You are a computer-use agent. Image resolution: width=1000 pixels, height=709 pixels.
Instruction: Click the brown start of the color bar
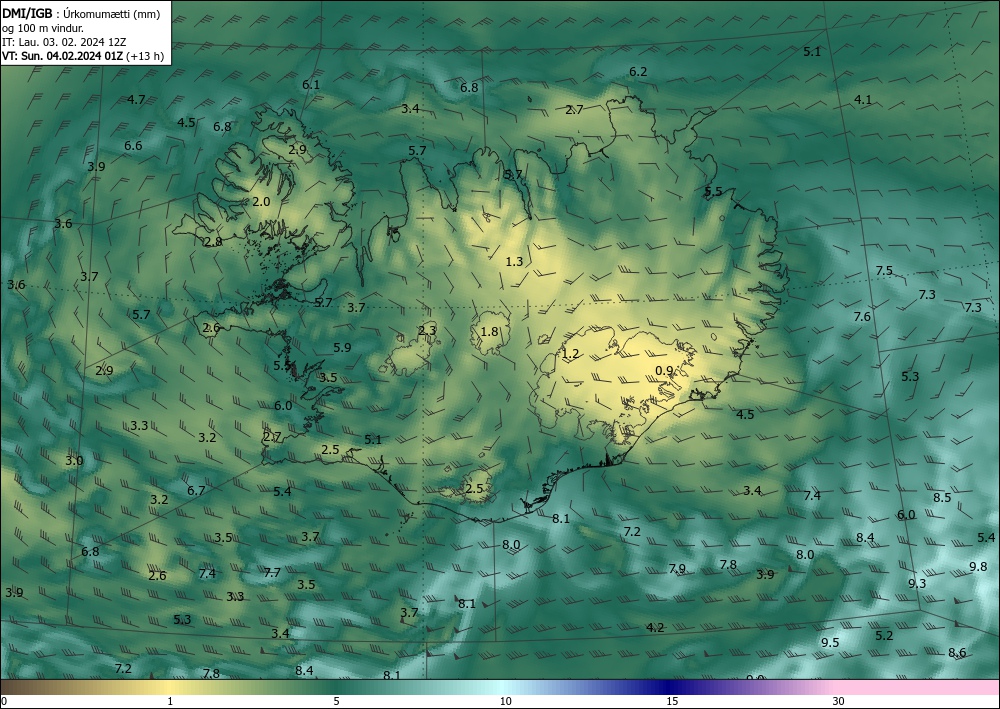coord(19,687)
